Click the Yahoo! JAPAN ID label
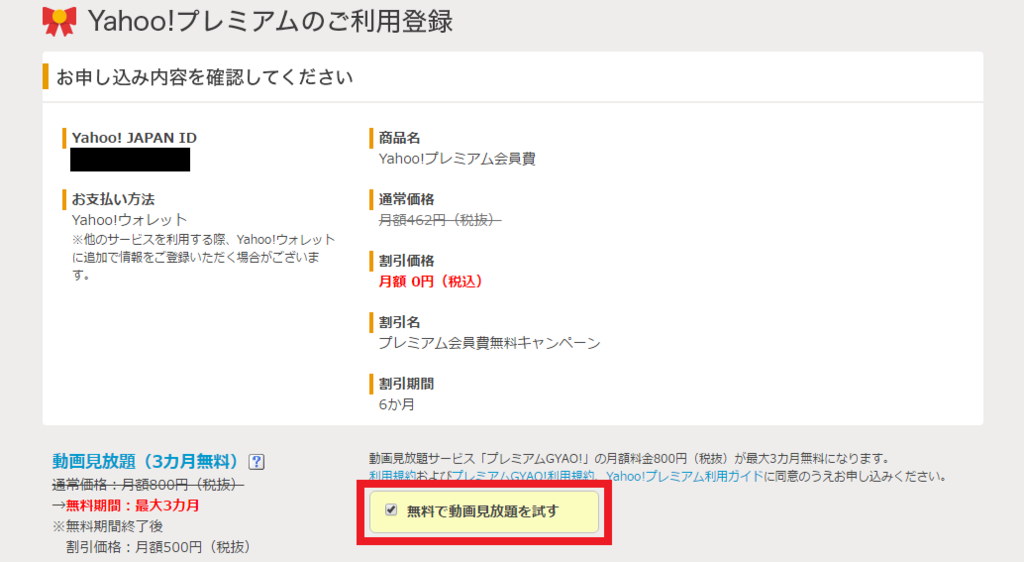The image size is (1024, 562). coord(134,138)
